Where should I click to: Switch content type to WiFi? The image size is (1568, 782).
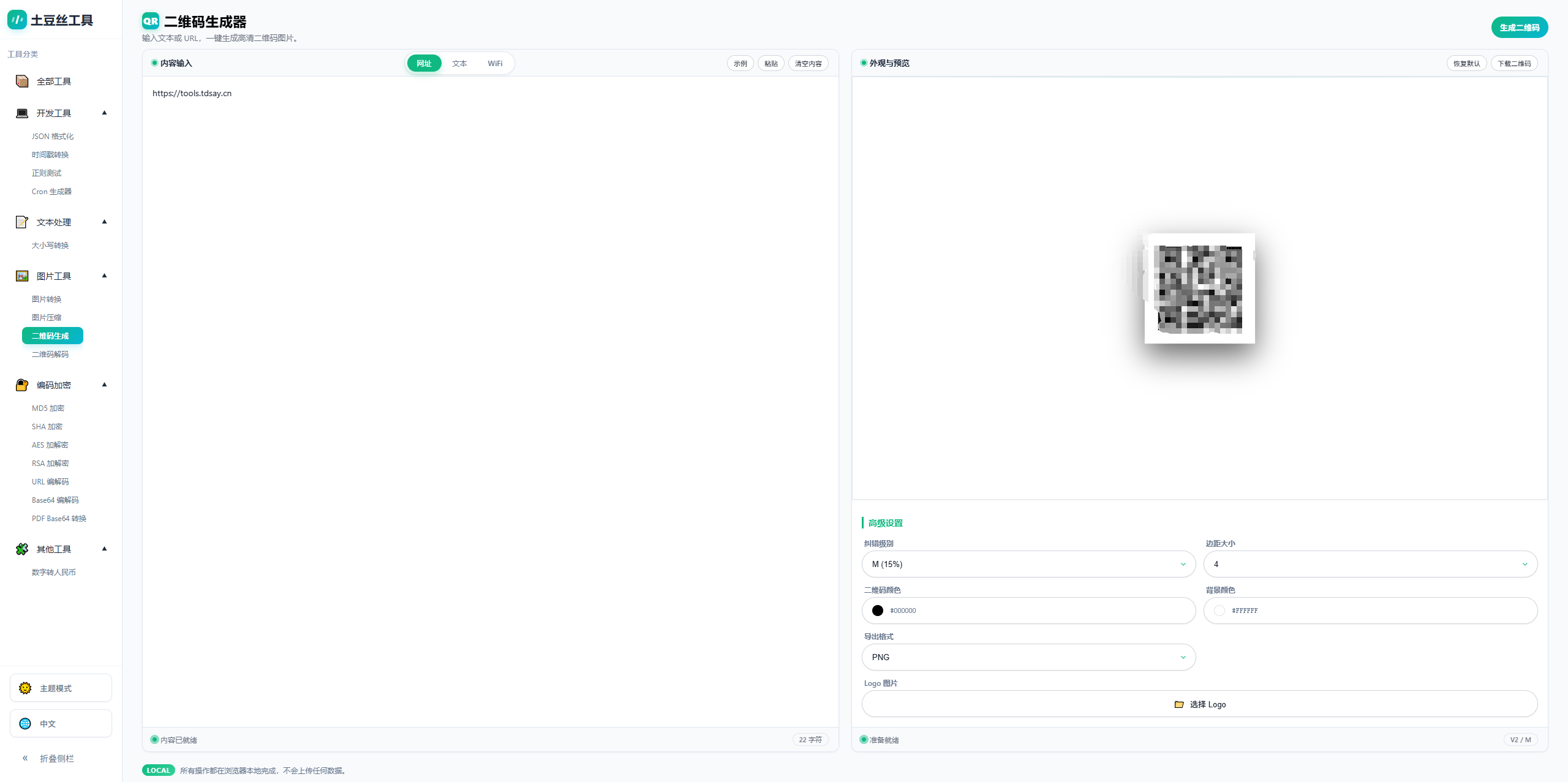coord(495,64)
